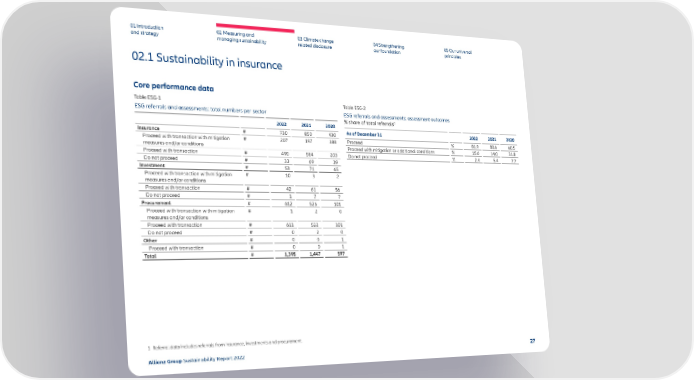Click the Total row at the table bottom

point(244,255)
